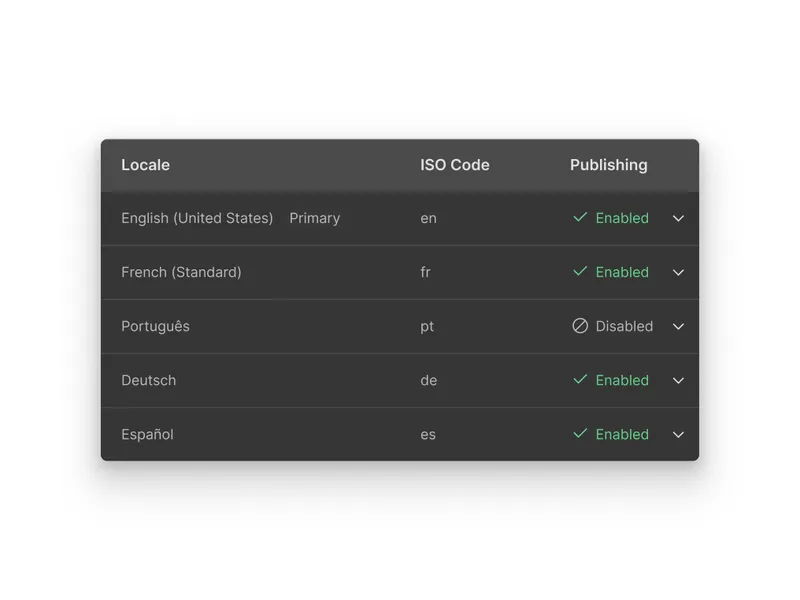Open the Deutsch row chevron

(x=678, y=380)
